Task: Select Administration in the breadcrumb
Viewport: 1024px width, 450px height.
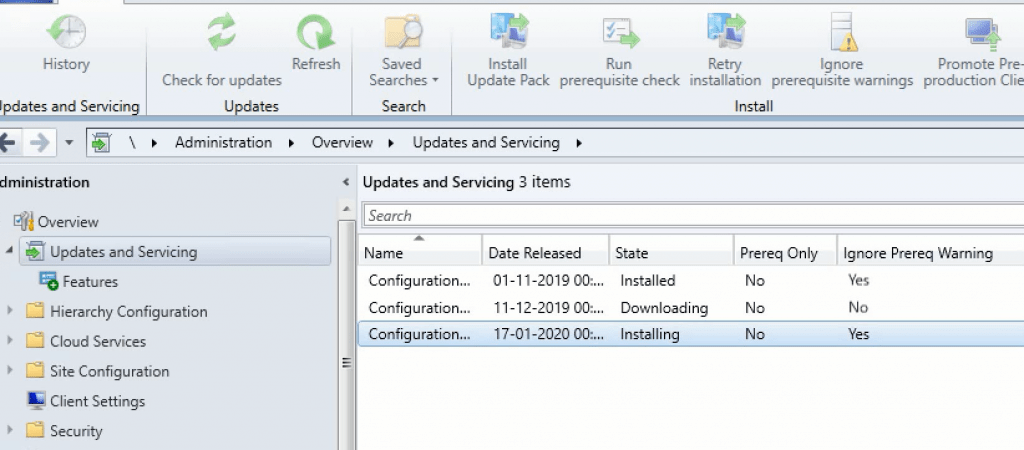Action: tap(223, 143)
